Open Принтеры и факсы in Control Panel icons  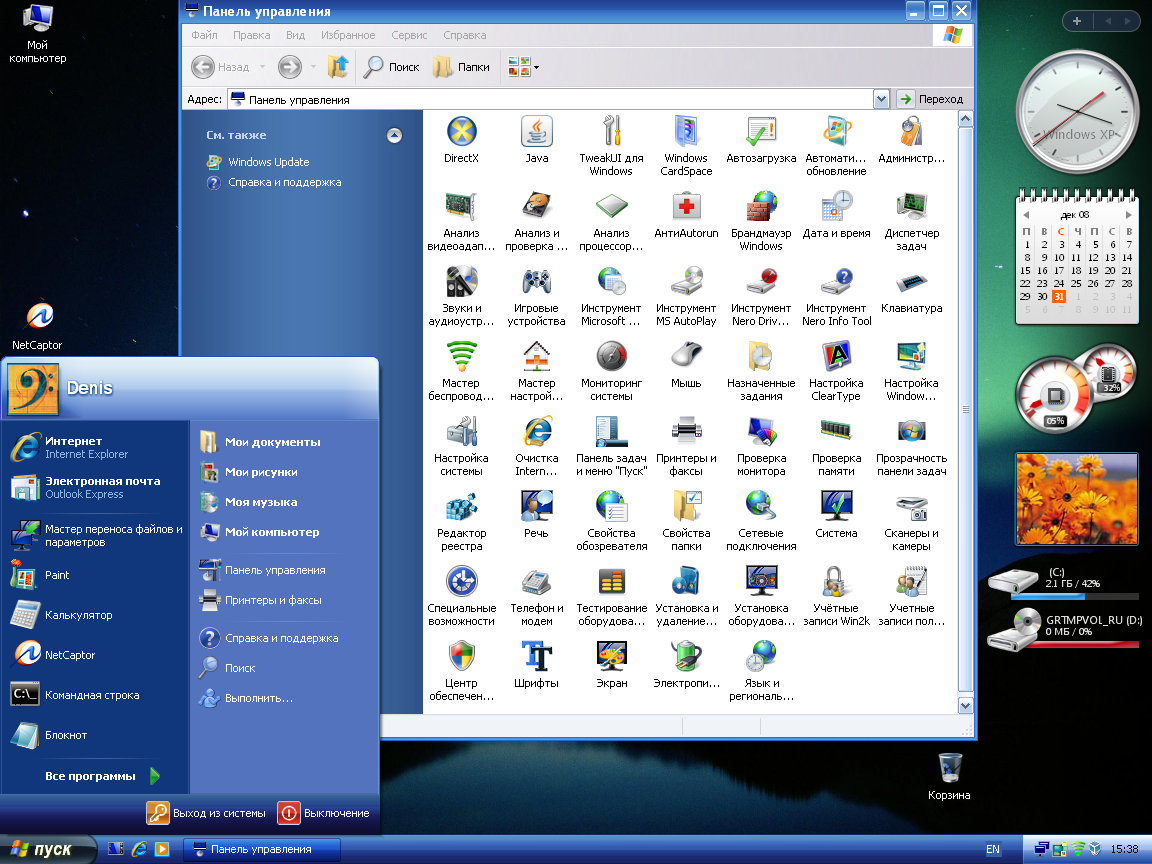point(686,445)
